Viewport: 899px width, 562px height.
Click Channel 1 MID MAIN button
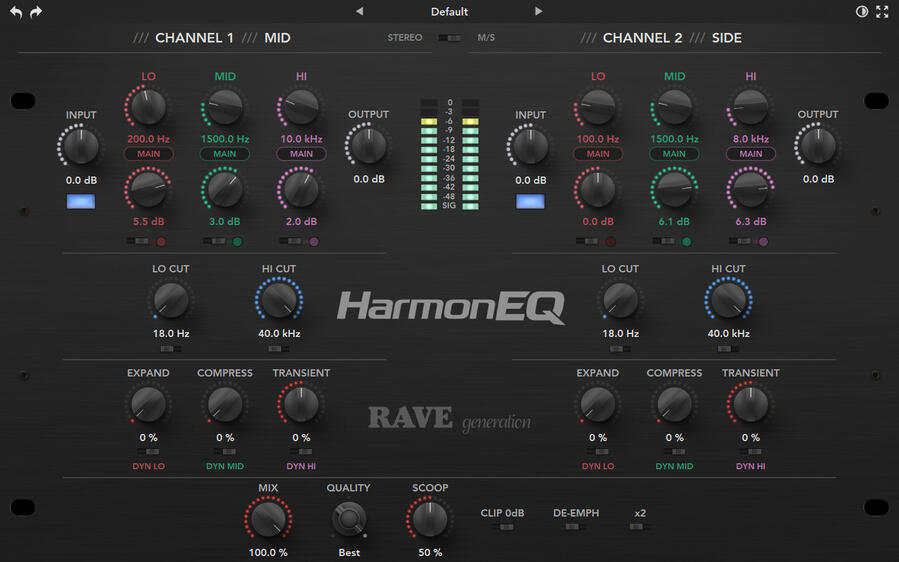point(225,154)
